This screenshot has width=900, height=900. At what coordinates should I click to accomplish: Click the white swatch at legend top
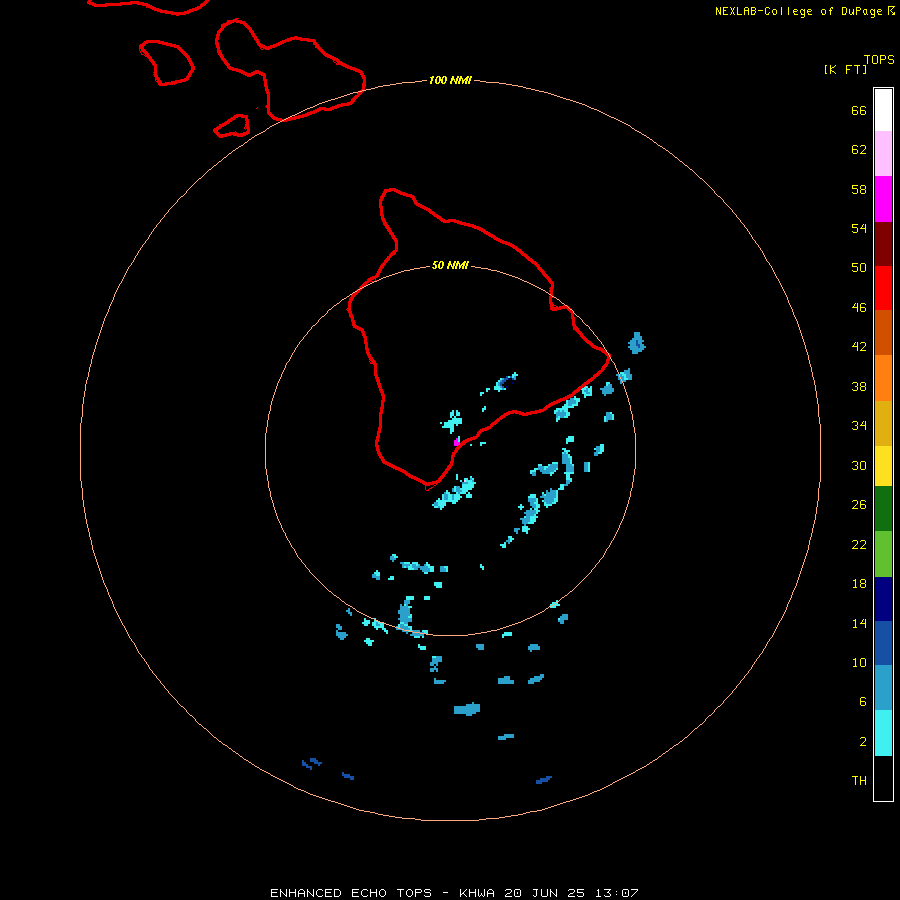tap(883, 110)
